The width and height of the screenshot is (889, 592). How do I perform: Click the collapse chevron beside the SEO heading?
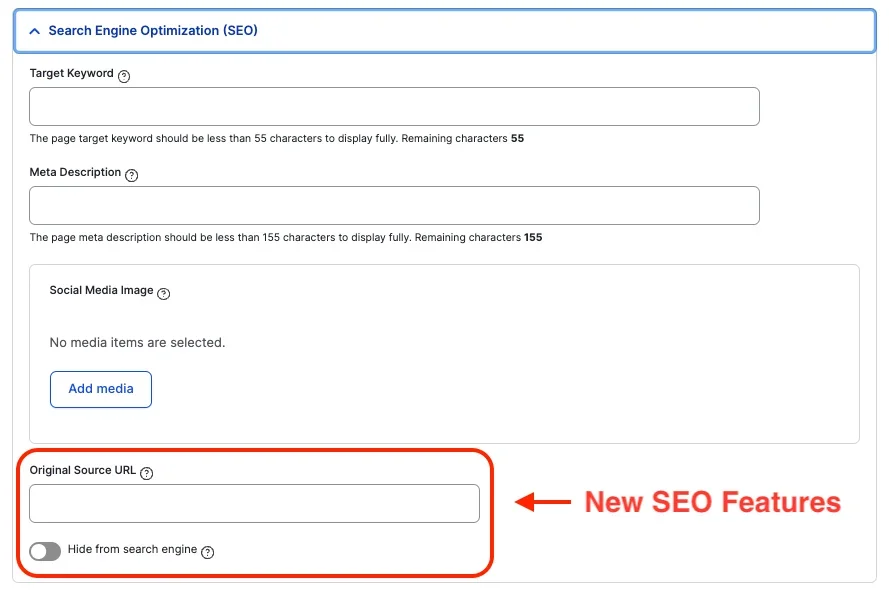click(34, 31)
